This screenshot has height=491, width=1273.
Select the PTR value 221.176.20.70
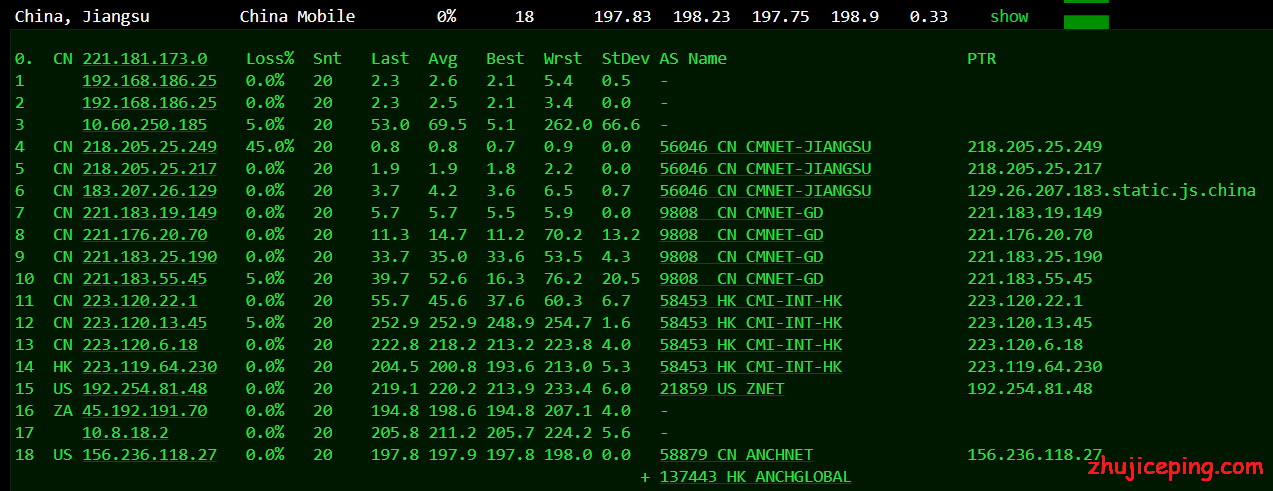(1030, 235)
